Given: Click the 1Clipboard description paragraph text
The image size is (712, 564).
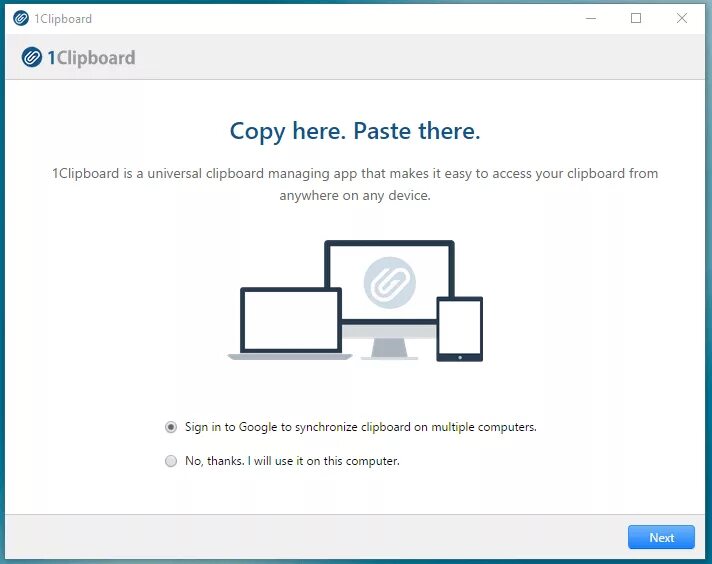Looking at the screenshot, I should [355, 184].
